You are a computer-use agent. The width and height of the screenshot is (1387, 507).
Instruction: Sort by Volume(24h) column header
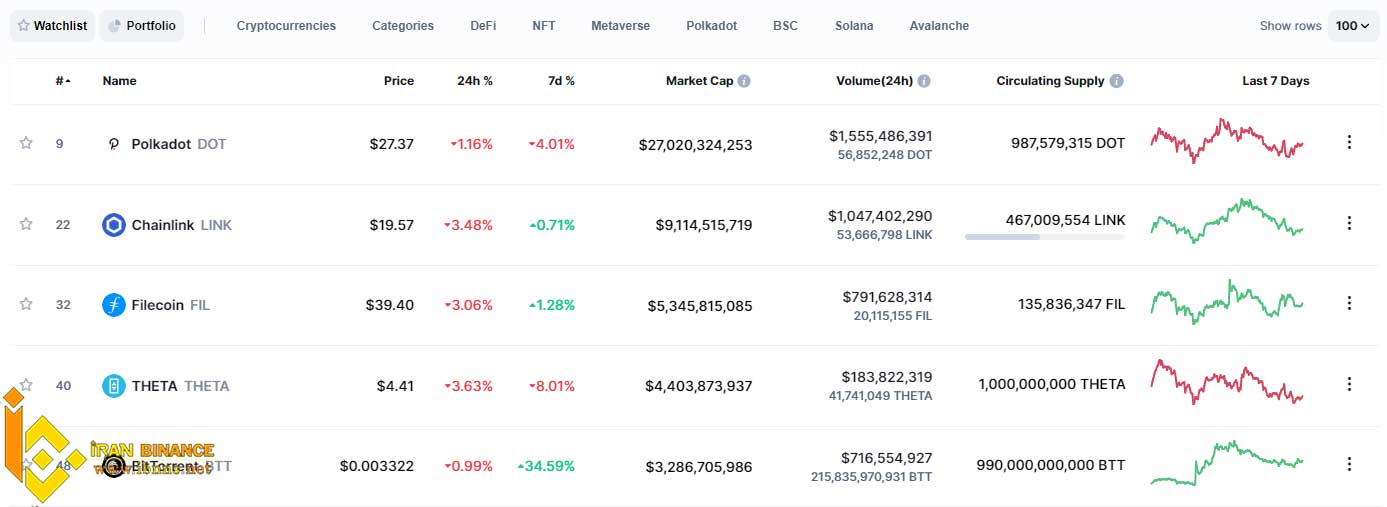874,81
